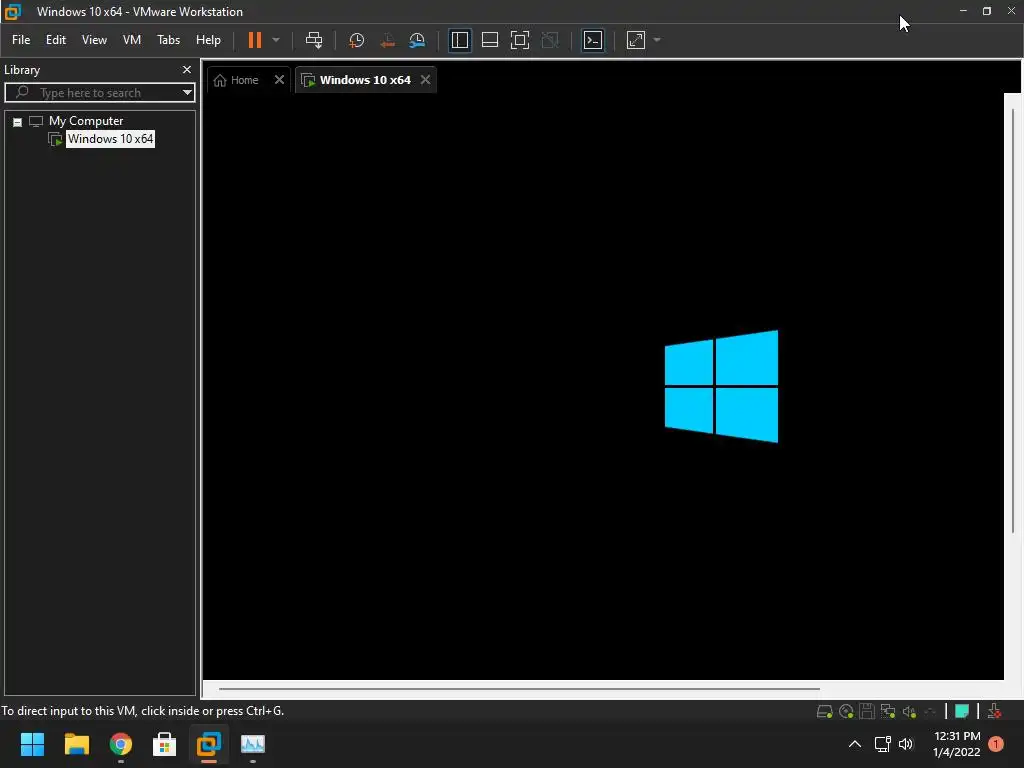Revert the virtual machine to its snapshot
Image resolution: width=1024 pixels, height=768 pixels.
(387, 40)
